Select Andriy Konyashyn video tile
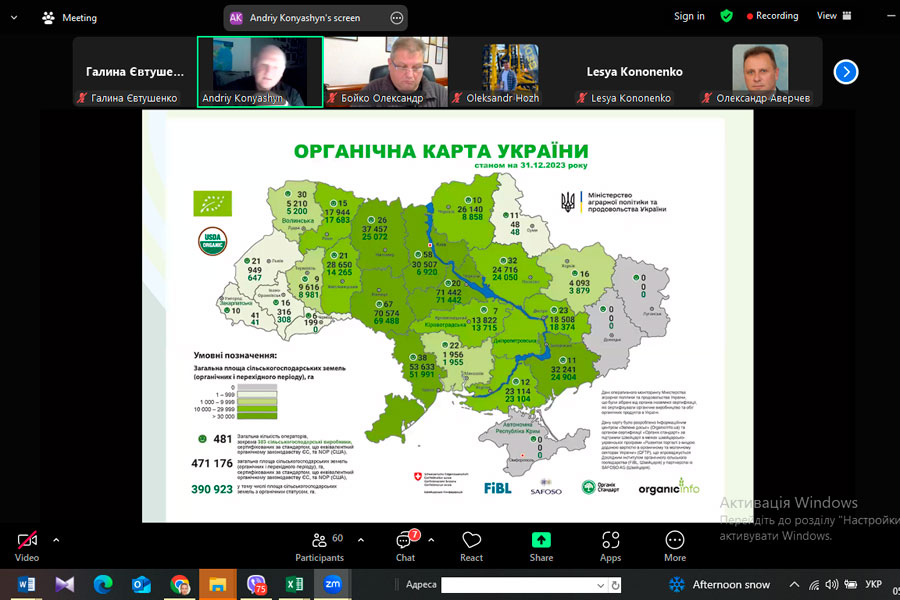The width and height of the screenshot is (900, 600). click(x=260, y=72)
